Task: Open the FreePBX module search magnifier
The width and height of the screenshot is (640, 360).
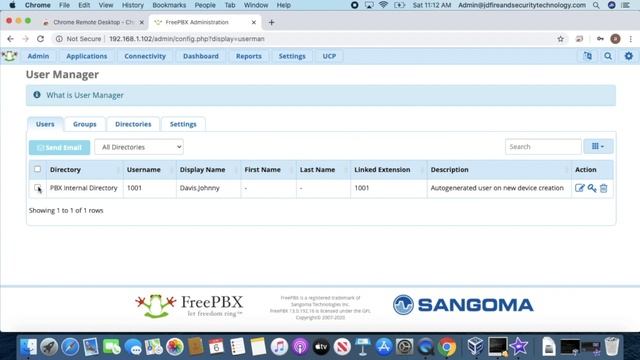Action: [608, 56]
